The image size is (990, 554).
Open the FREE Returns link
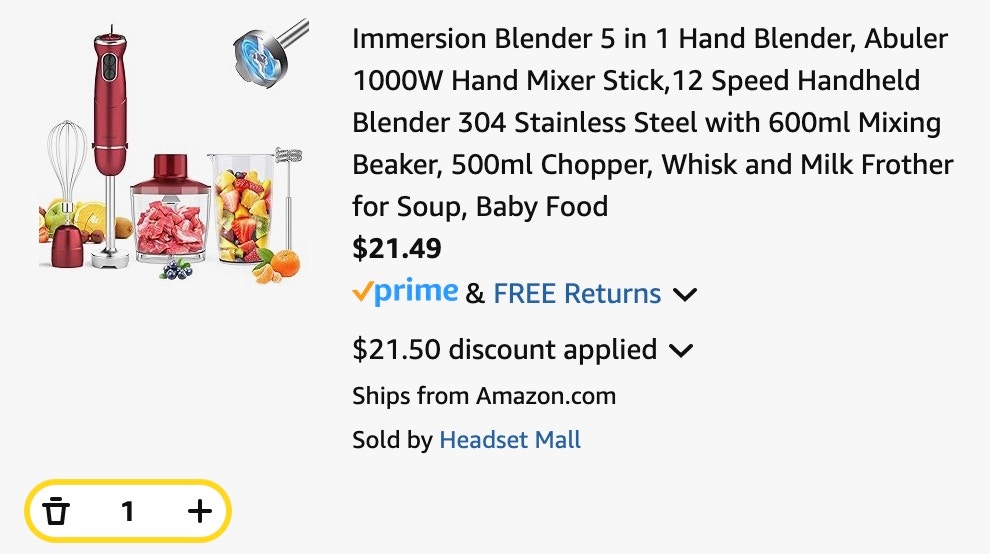(x=577, y=294)
